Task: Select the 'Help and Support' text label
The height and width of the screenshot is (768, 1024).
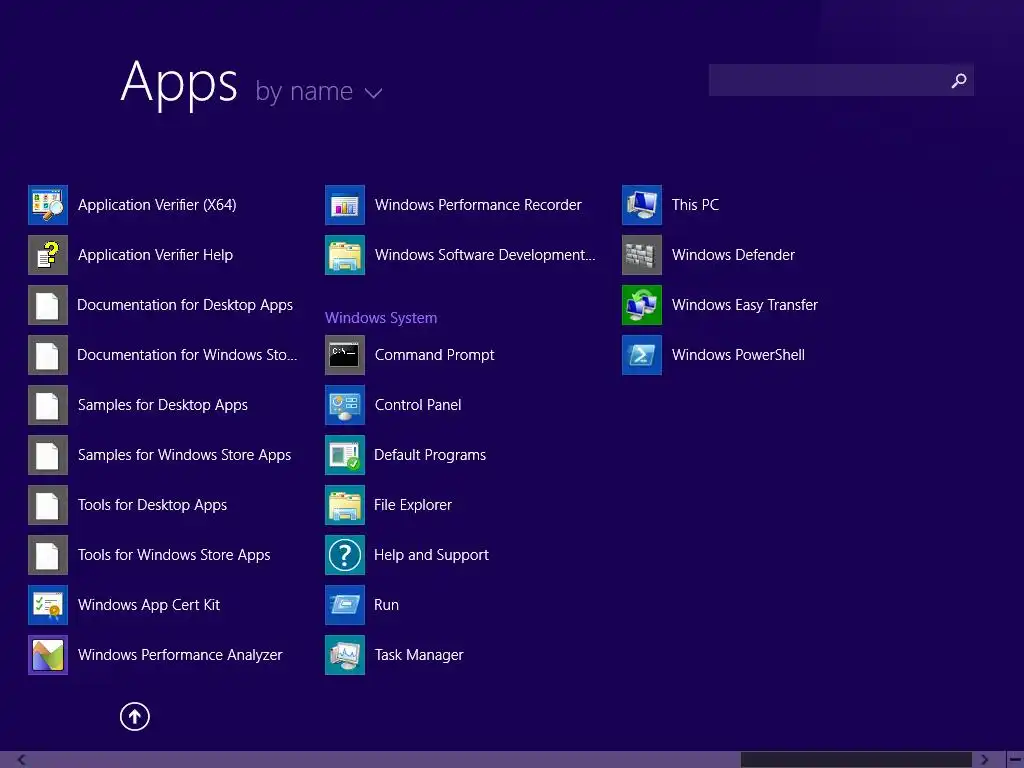Action: click(x=431, y=555)
